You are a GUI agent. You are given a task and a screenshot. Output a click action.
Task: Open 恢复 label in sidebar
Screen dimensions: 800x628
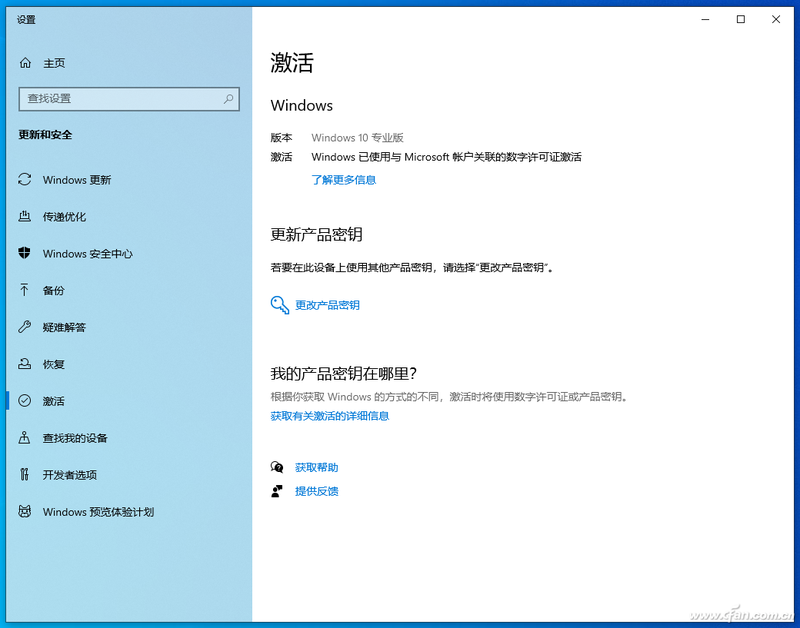[54, 364]
